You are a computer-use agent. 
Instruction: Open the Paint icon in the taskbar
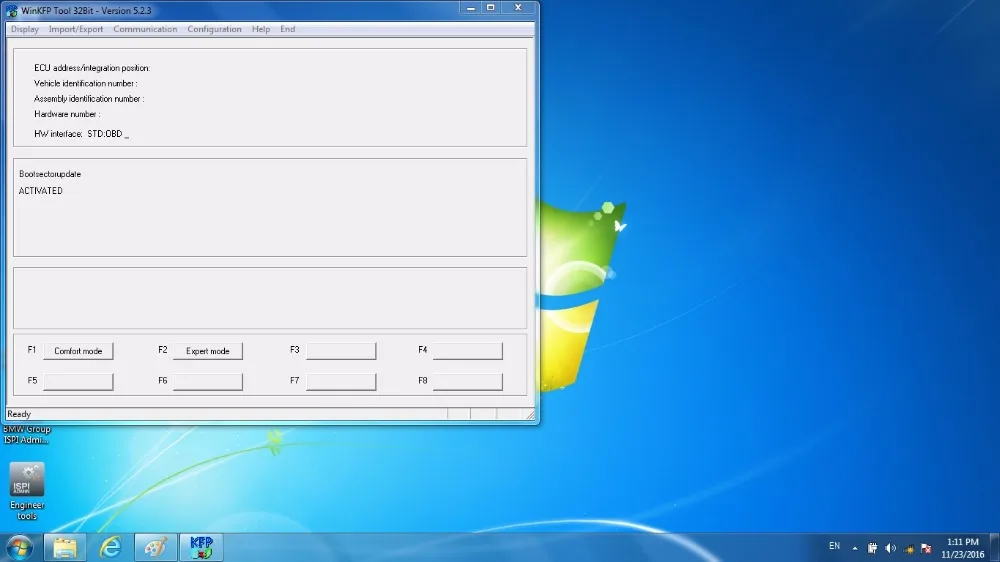pyautogui.click(x=156, y=547)
